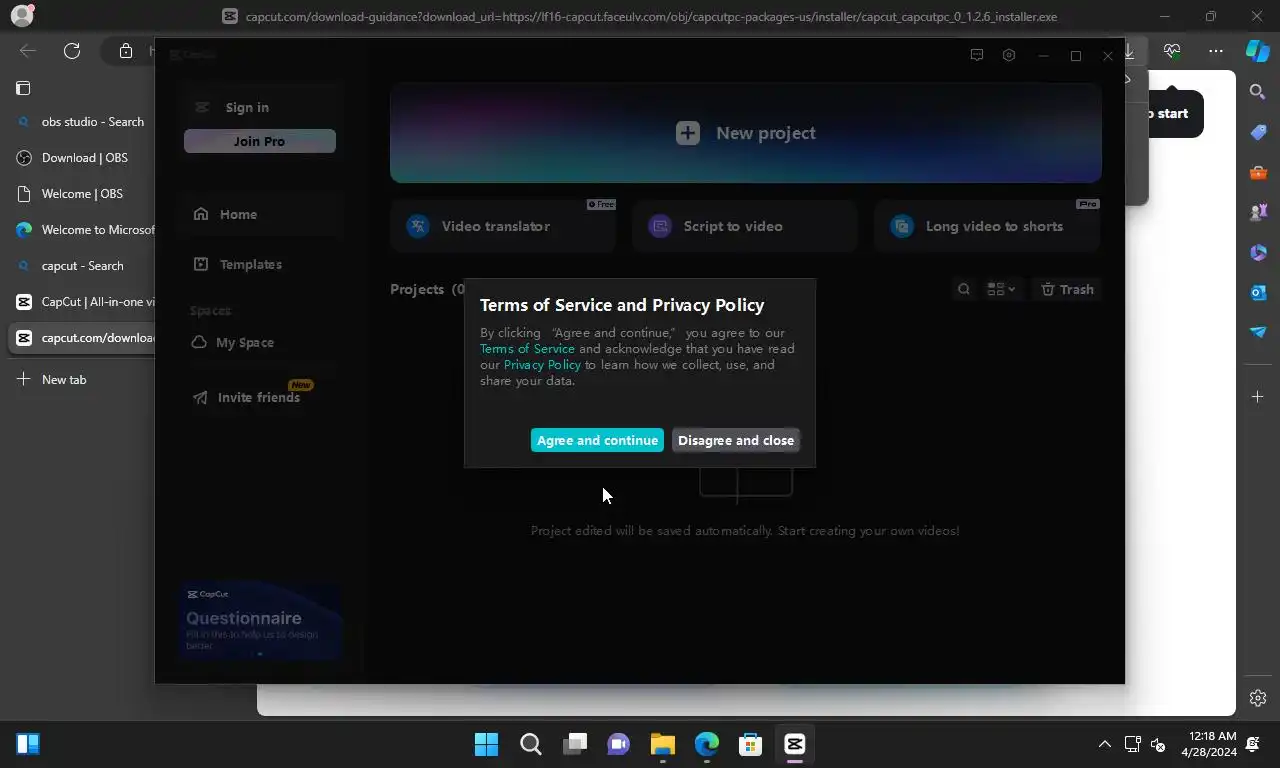Switch to Welcome to Microsoft tab
The height and width of the screenshot is (768, 1280).
pos(82,230)
